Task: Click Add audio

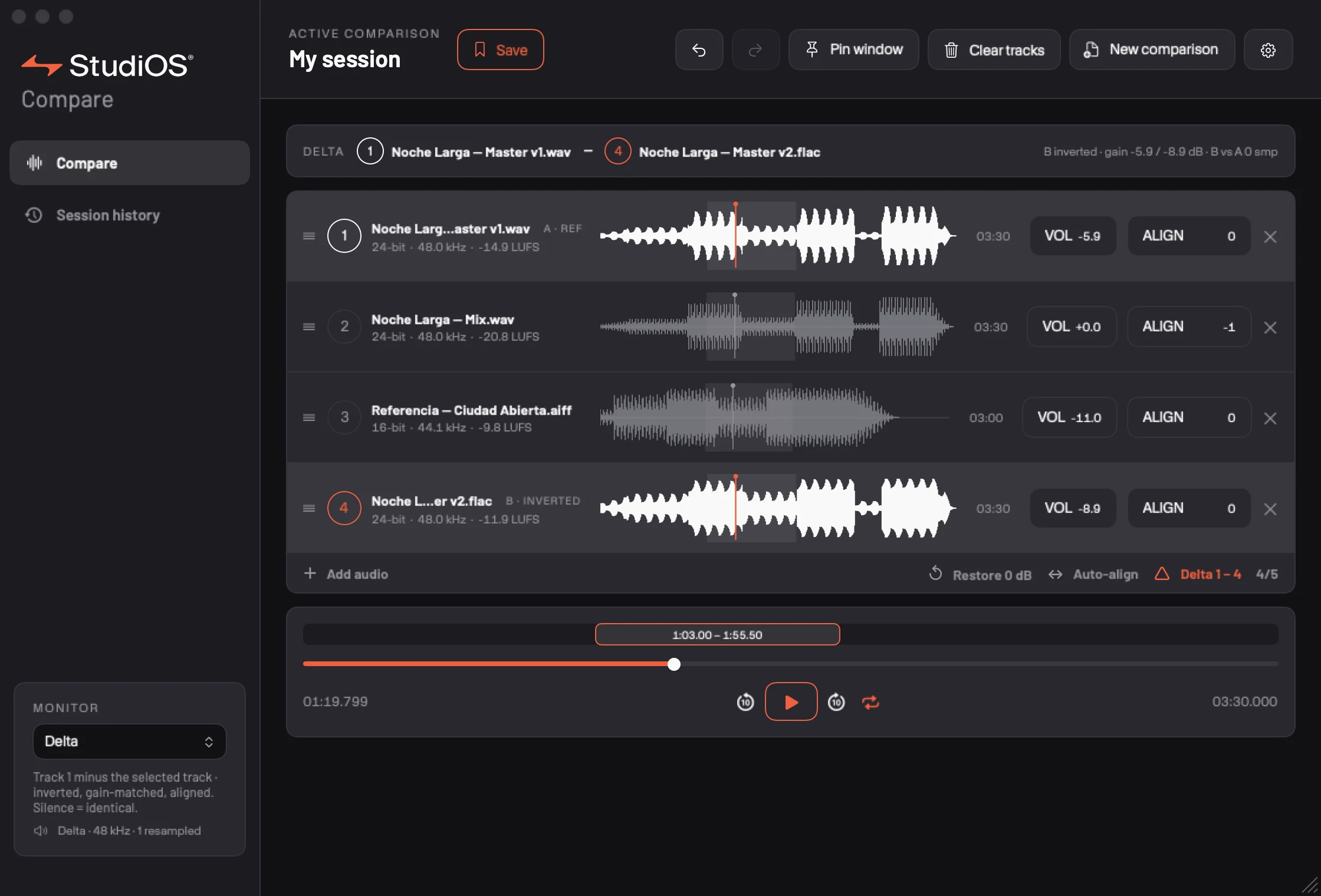Action: click(x=346, y=574)
